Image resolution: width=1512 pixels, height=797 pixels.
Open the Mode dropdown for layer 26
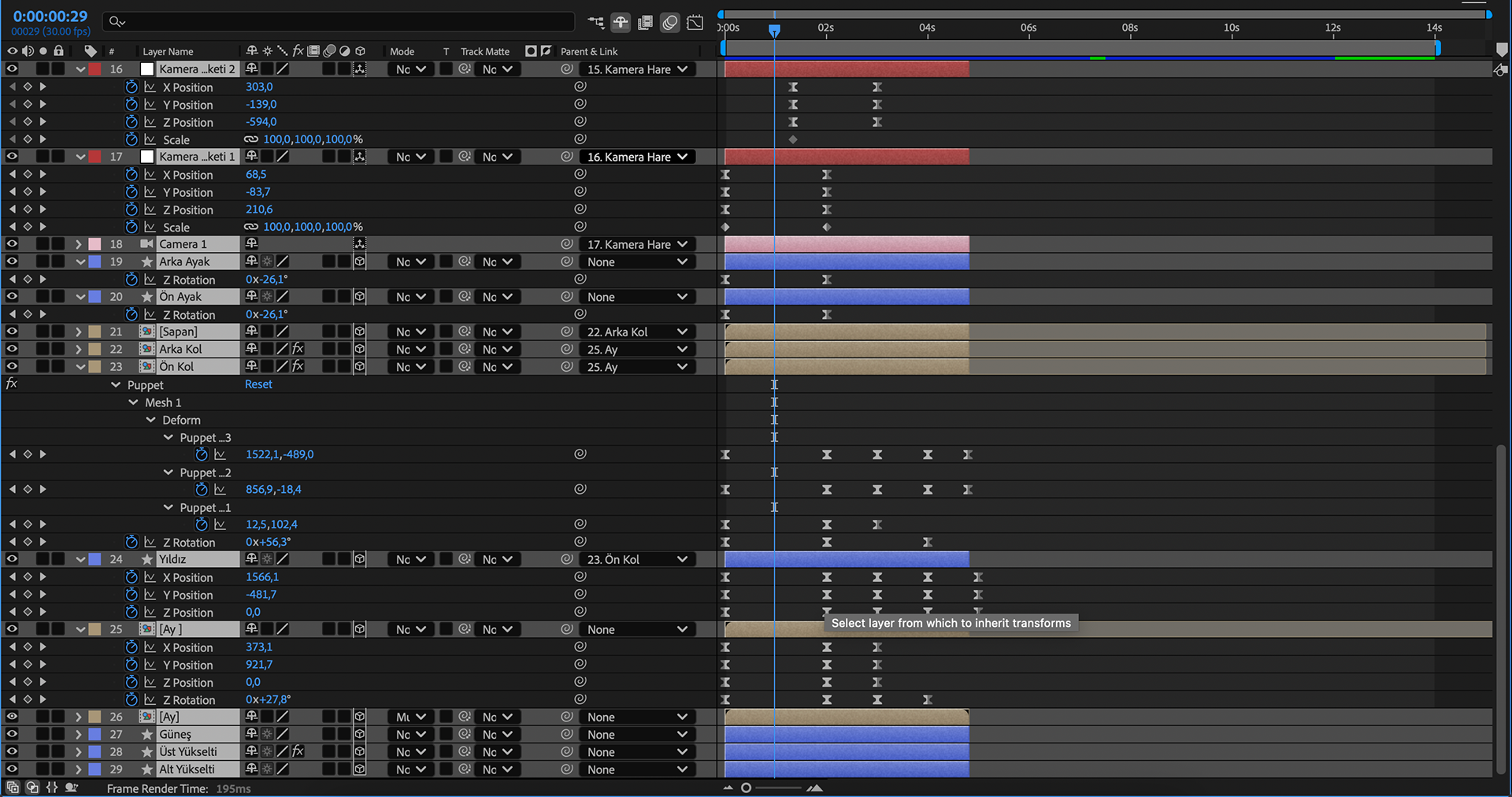pyautogui.click(x=410, y=717)
